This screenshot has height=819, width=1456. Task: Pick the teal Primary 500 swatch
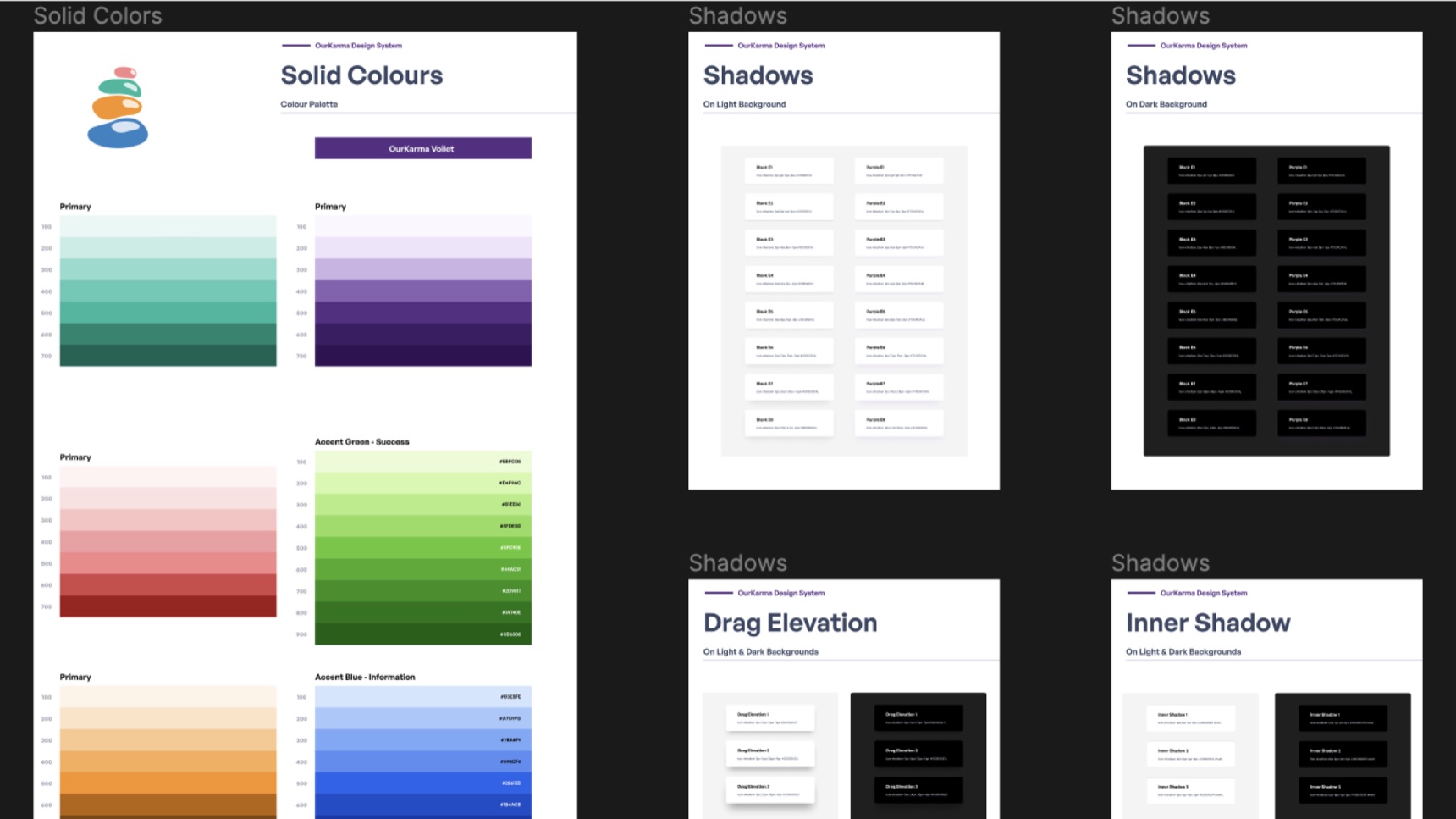point(168,313)
